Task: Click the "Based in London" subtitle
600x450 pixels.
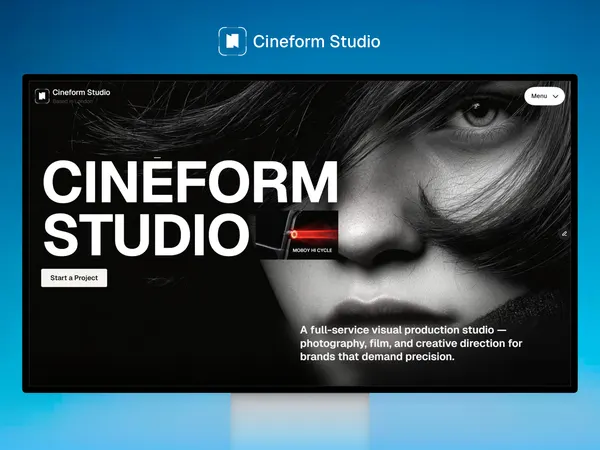Action: pyautogui.click(x=73, y=101)
